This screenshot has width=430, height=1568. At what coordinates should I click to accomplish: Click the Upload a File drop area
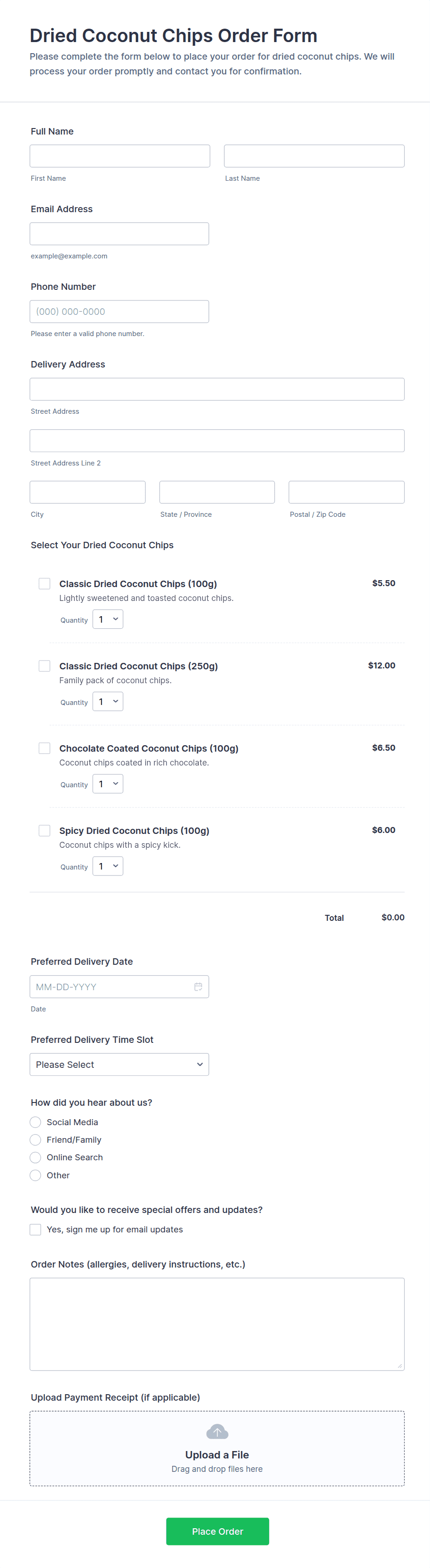pos(217,1449)
